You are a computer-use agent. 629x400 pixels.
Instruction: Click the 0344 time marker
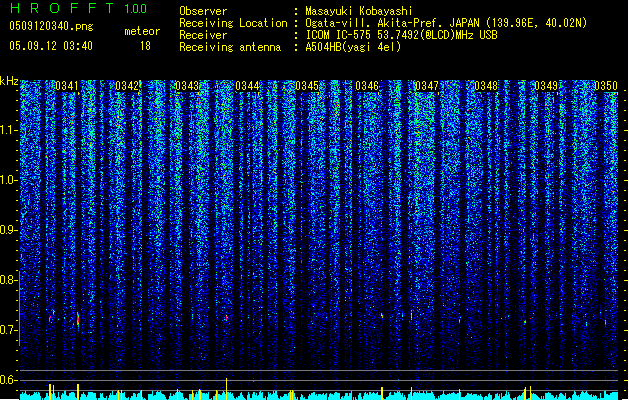247,86
